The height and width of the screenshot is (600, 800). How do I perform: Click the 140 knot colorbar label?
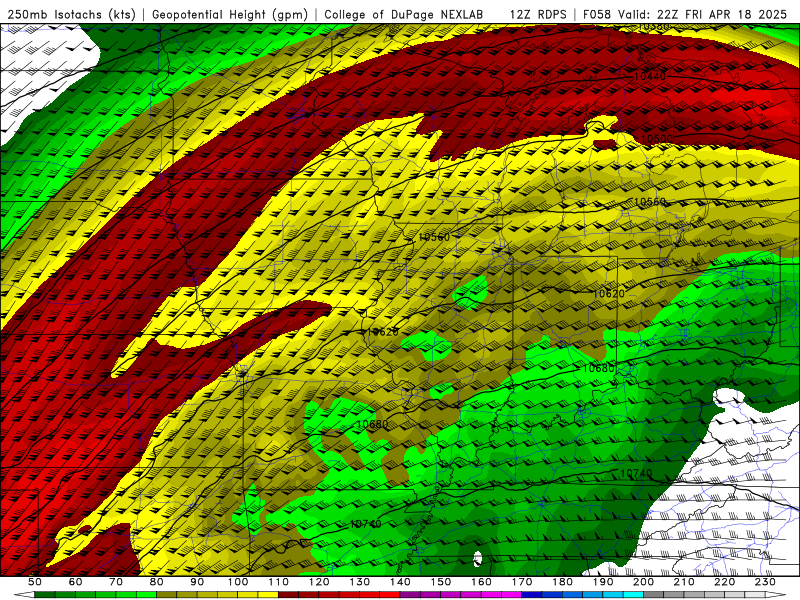[401, 582]
